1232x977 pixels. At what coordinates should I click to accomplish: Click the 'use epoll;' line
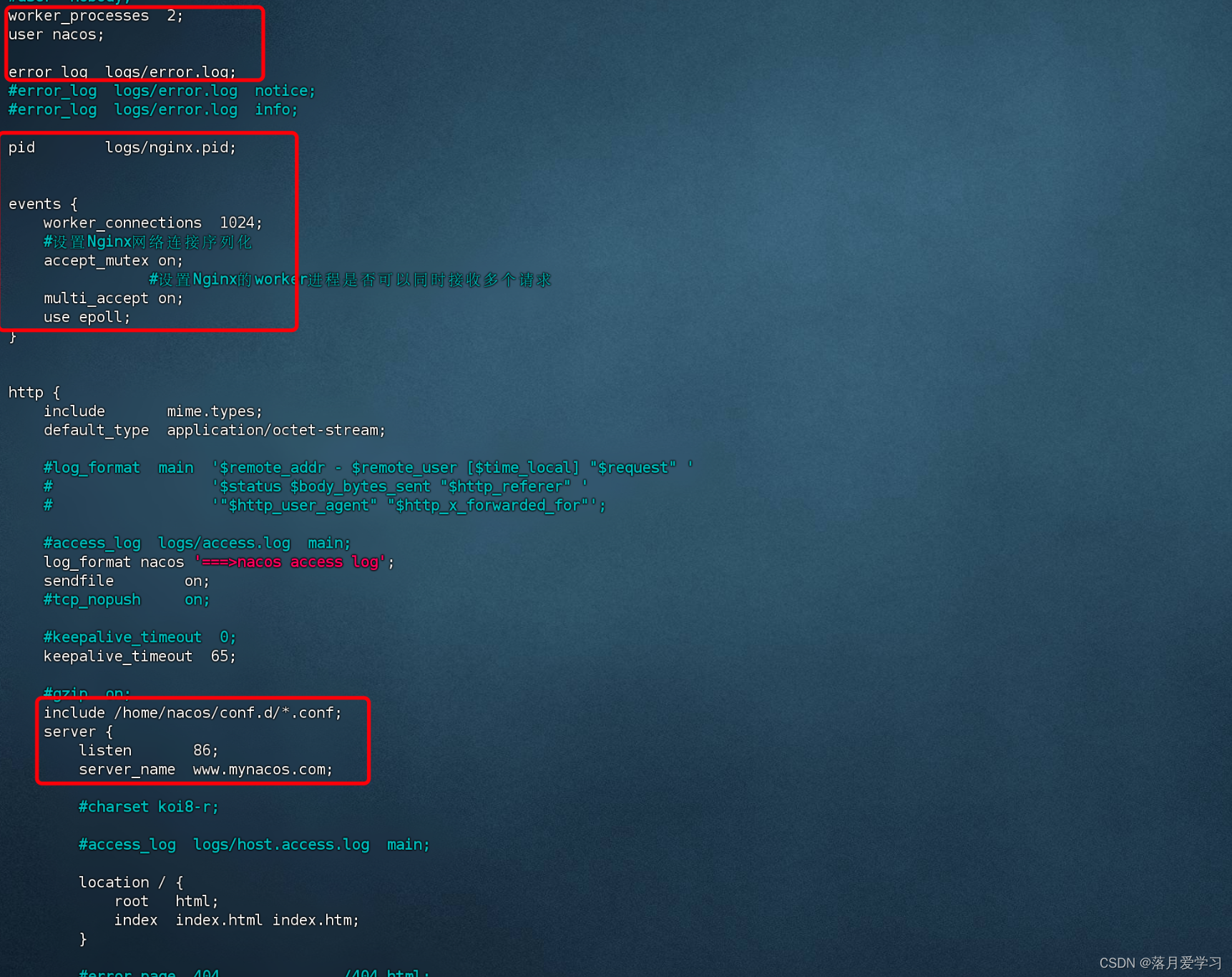tap(87, 317)
